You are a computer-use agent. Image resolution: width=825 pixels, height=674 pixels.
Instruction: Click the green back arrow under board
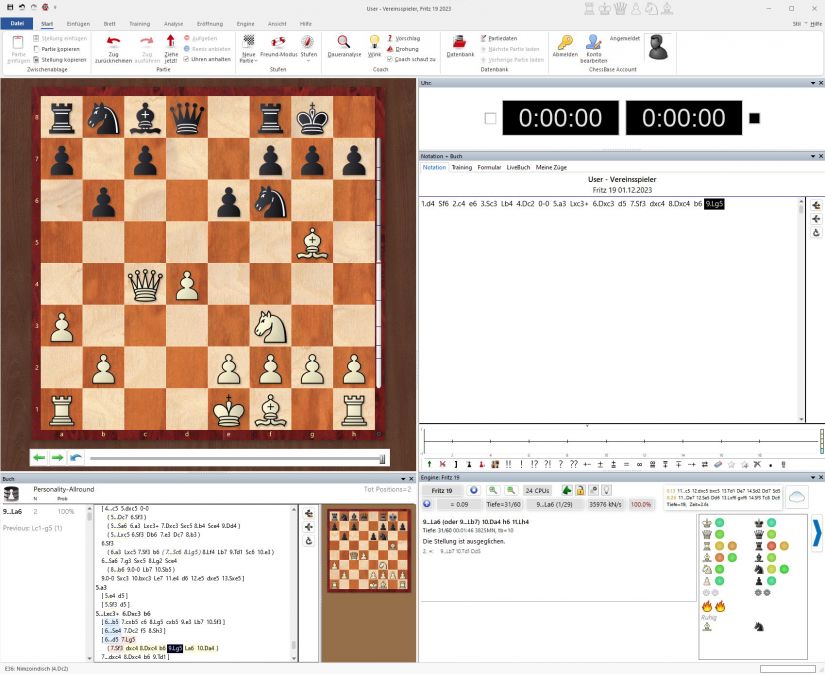point(39,458)
